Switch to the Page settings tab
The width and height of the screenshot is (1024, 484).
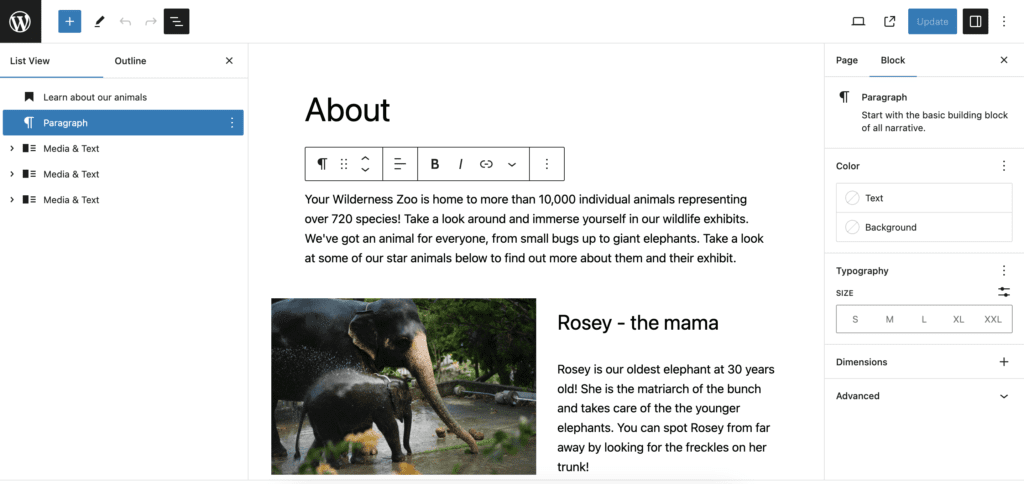point(847,60)
